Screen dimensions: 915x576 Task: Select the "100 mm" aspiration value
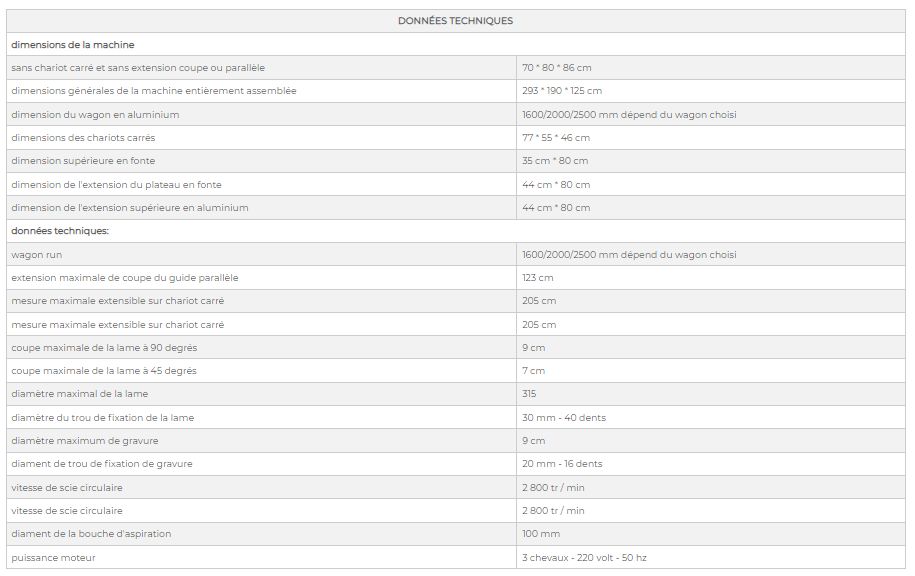[540, 534]
